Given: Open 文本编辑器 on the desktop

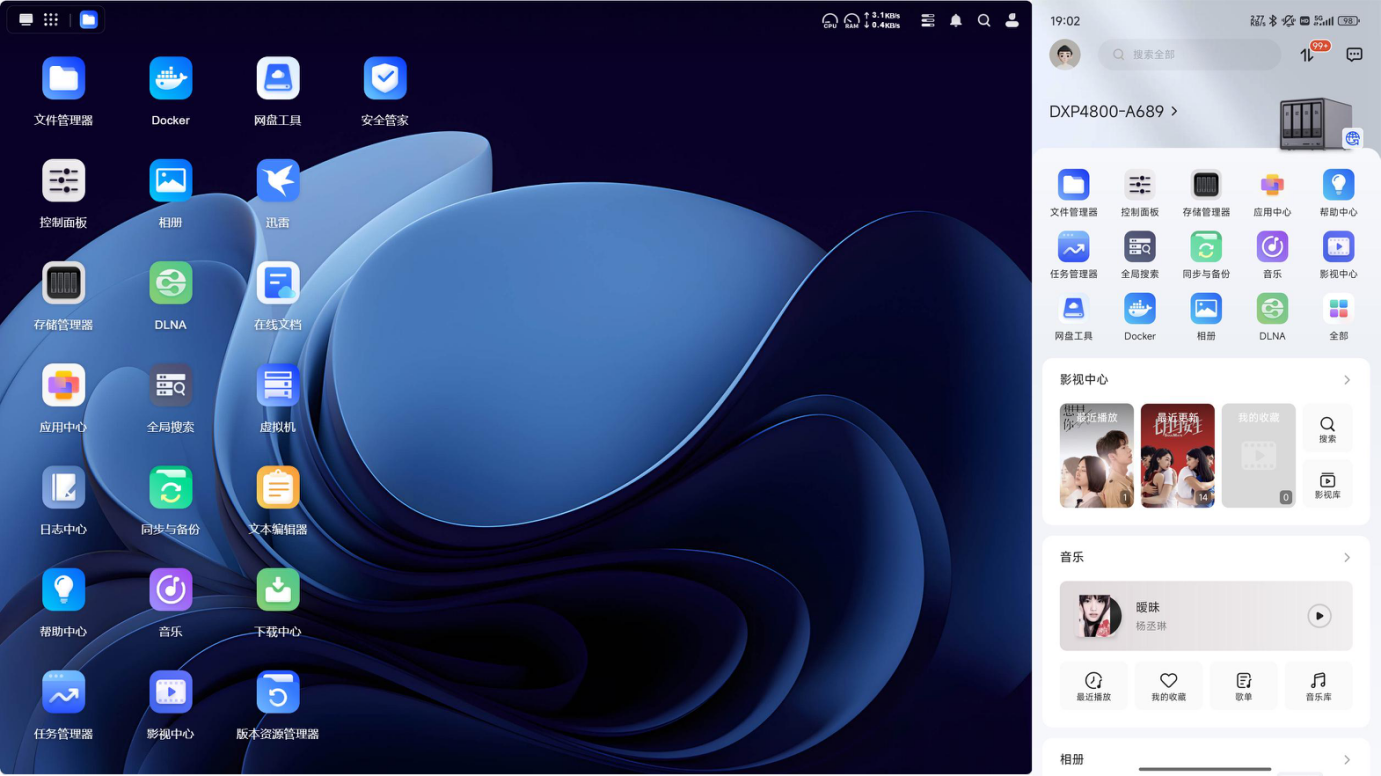Looking at the screenshot, I should (x=278, y=487).
